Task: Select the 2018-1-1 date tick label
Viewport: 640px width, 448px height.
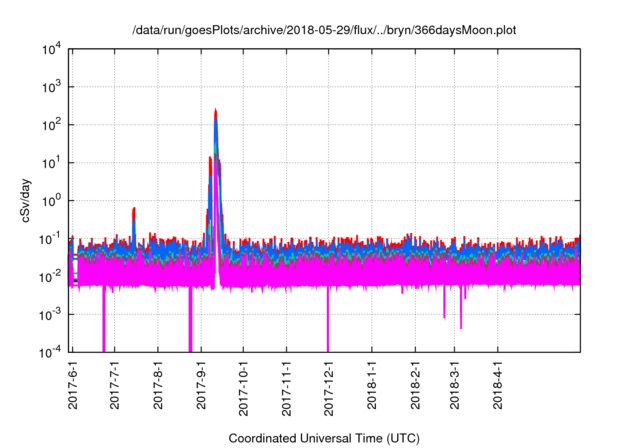Action: tap(371, 387)
